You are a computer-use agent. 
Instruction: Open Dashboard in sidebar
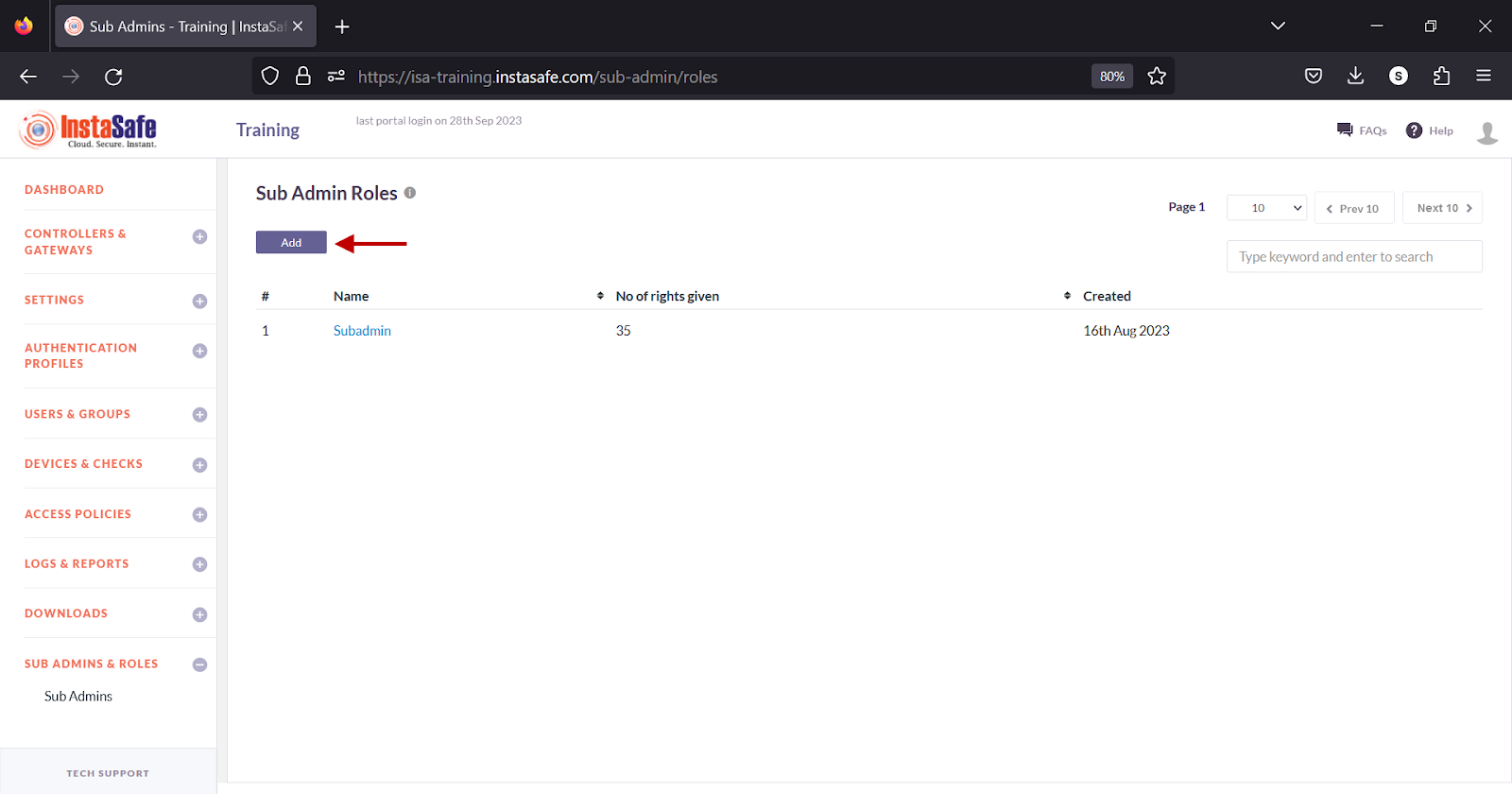64,190
